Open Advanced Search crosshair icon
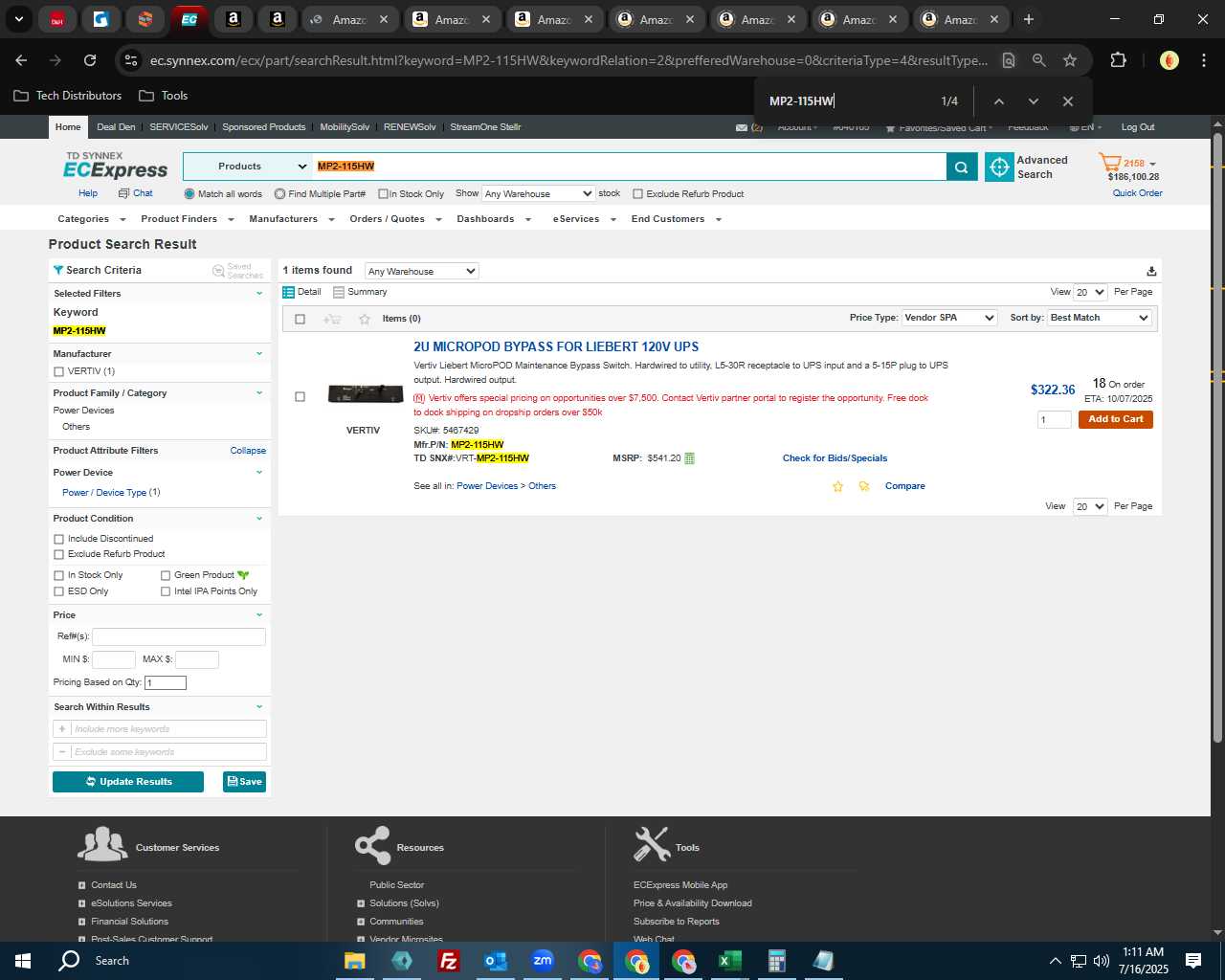 [x=999, y=167]
